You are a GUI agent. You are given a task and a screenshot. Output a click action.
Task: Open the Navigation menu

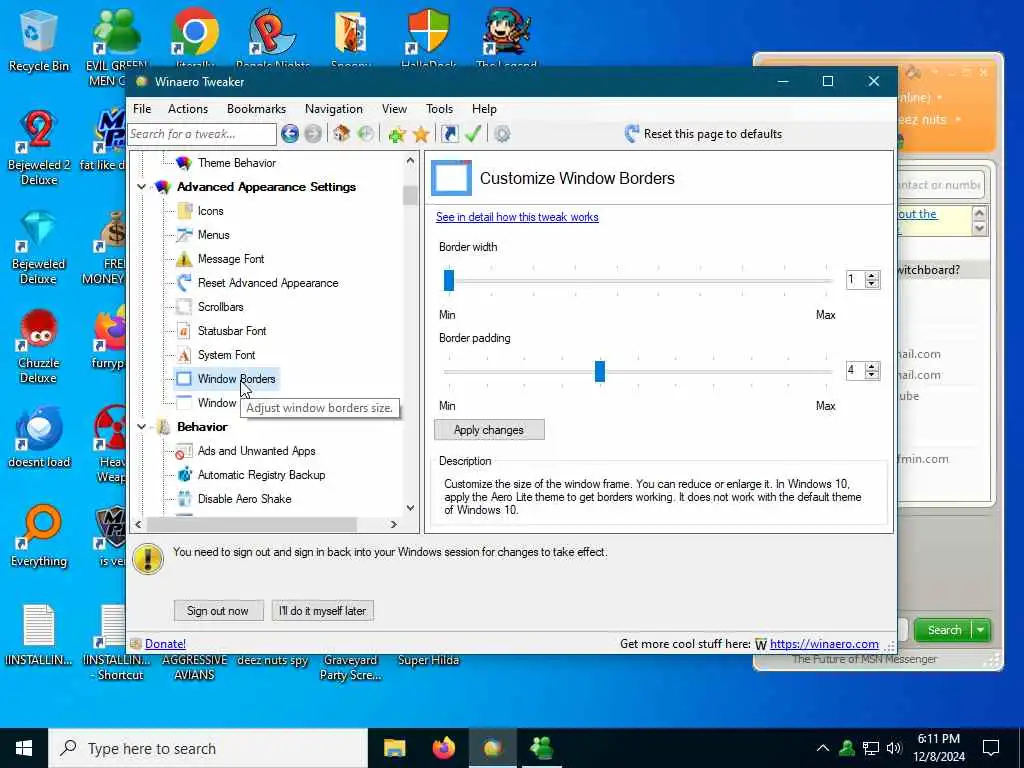[x=334, y=109]
